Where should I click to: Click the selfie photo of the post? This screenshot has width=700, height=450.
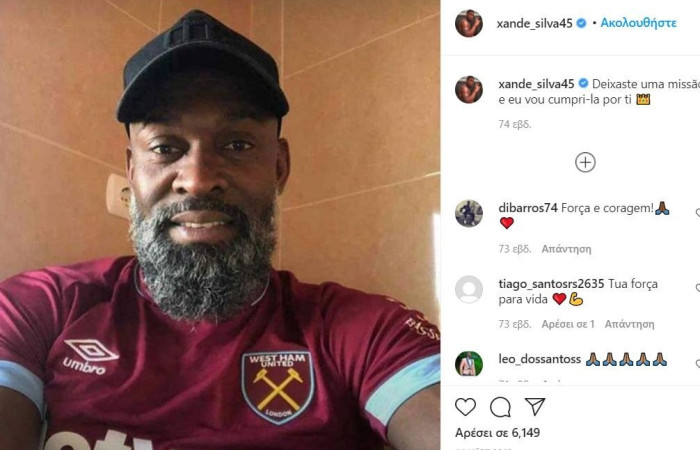220,225
